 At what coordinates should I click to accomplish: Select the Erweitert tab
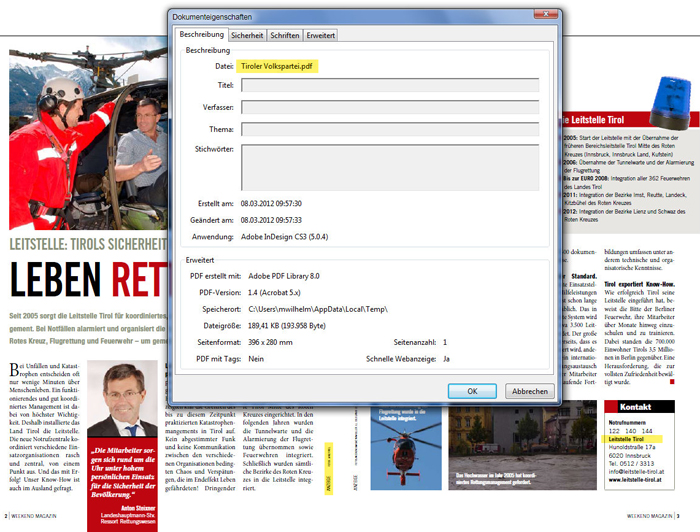(x=321, y=35)
